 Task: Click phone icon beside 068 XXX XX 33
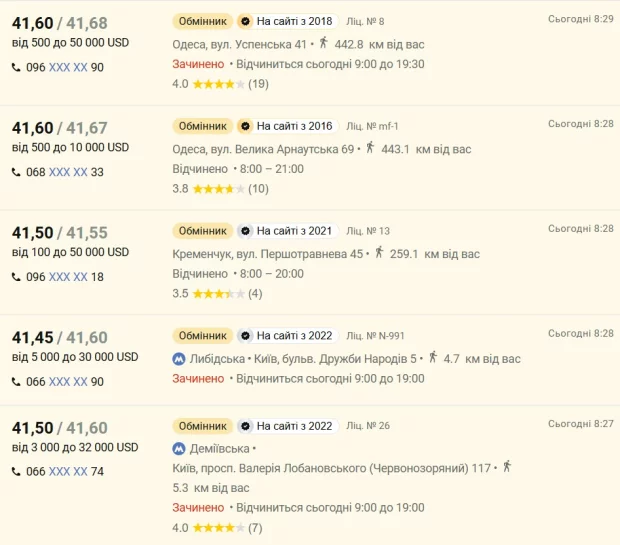click(16, 172)
